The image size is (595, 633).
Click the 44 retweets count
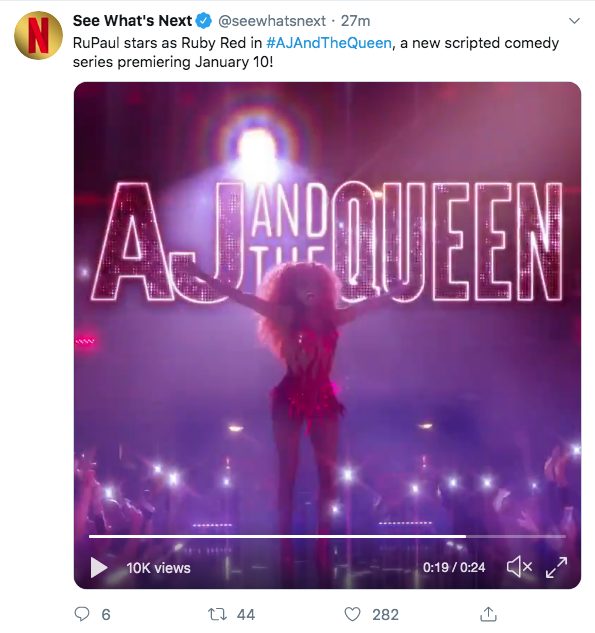[246, 615]
